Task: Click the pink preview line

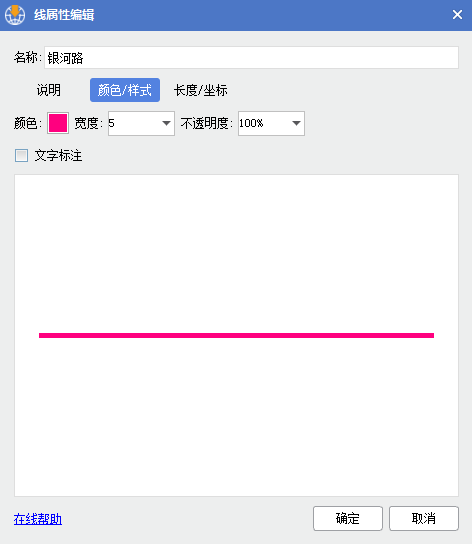Action: coord(236,335)
